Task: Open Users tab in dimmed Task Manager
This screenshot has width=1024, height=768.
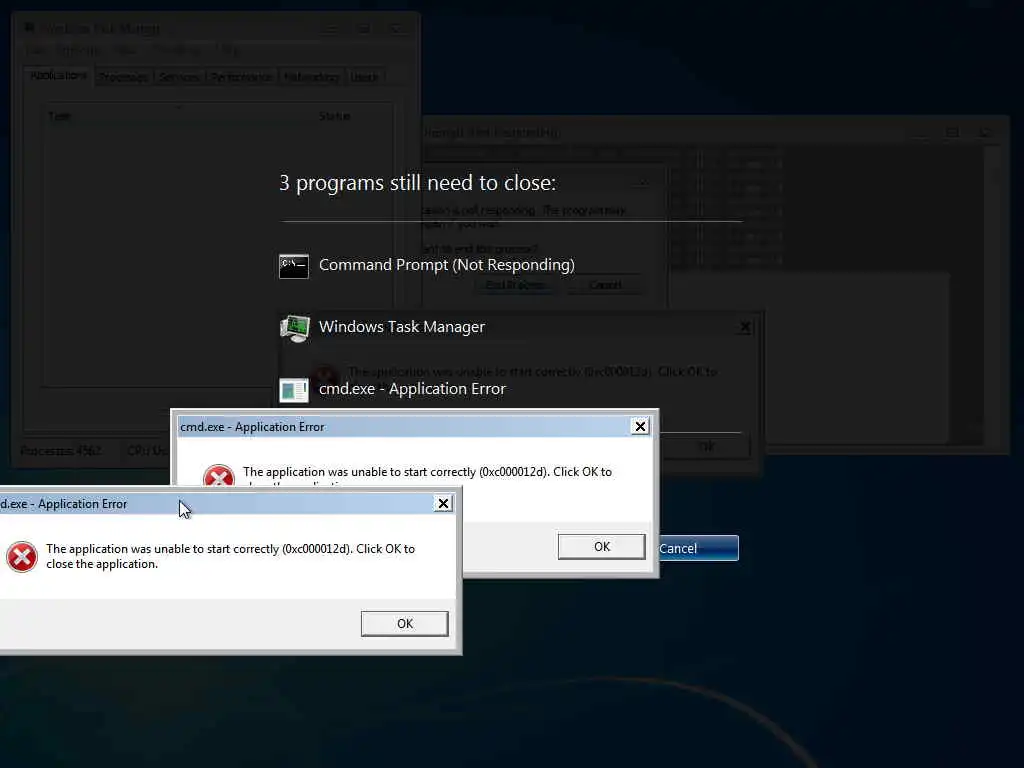Action: (x=364, y=77)
